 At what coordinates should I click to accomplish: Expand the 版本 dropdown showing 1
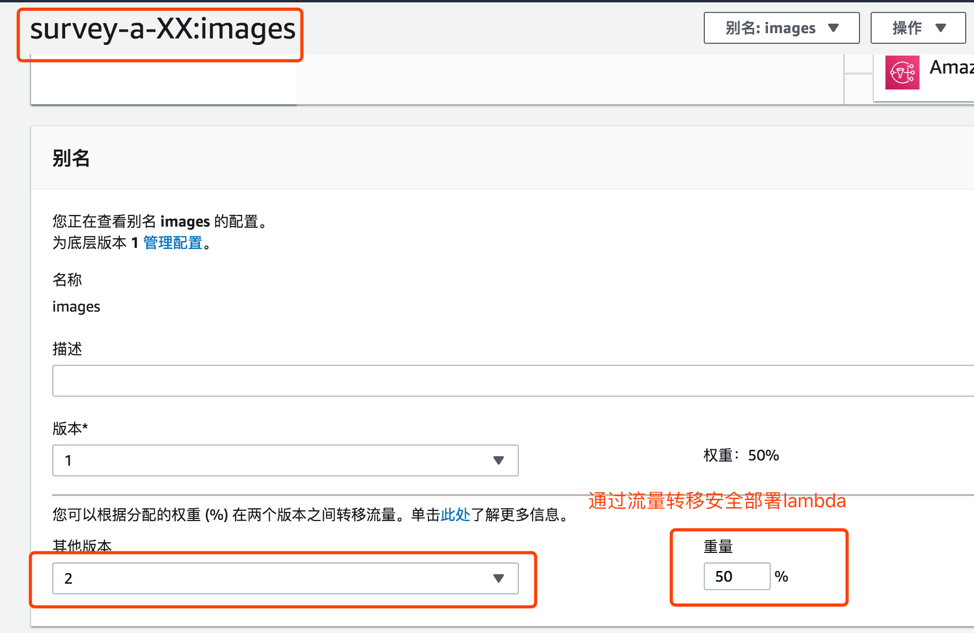[285, 460]
